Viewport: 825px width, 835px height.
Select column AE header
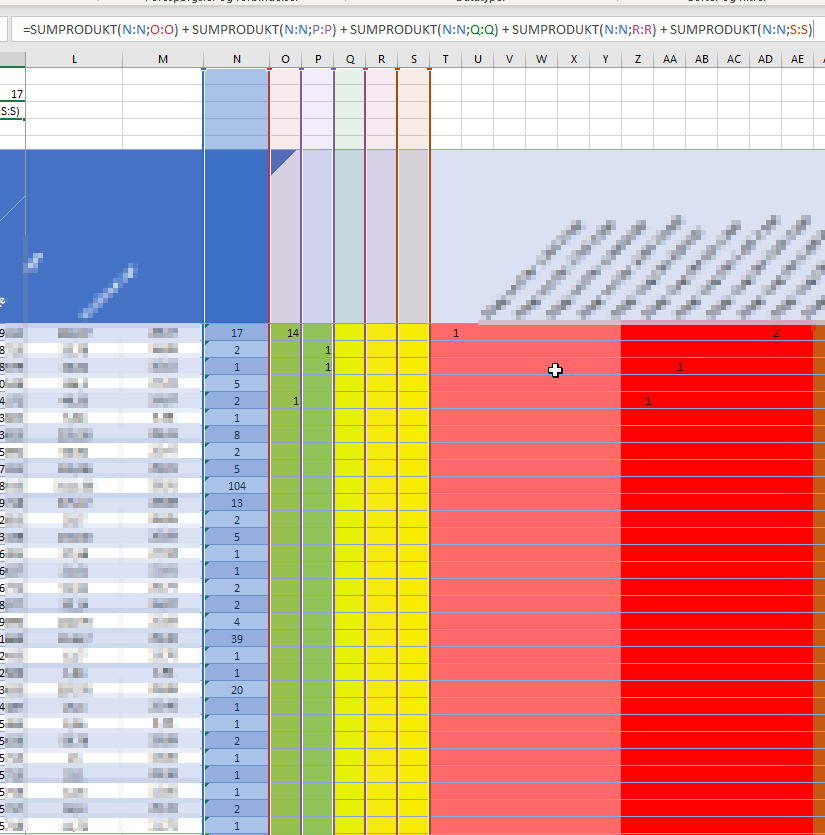pyautogui.click(x=797, y=60)
